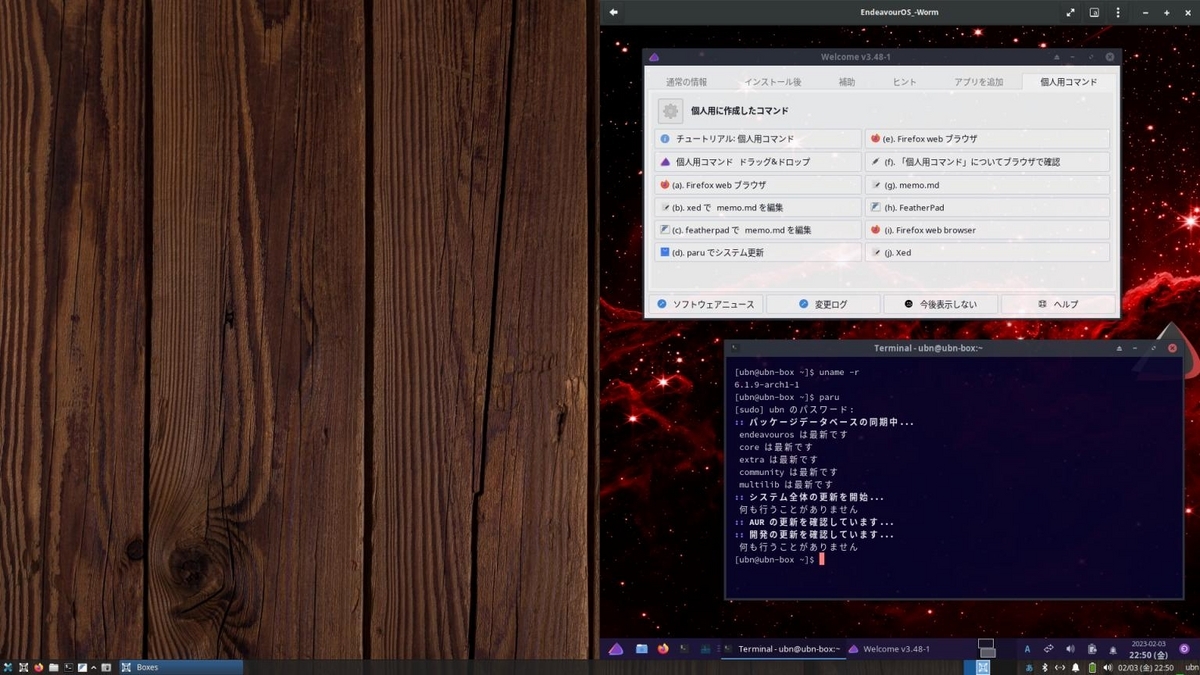Click host tray volume icon
Image resolution: width=1200 pixels, height=675 pixels.
pos(1108,667)
